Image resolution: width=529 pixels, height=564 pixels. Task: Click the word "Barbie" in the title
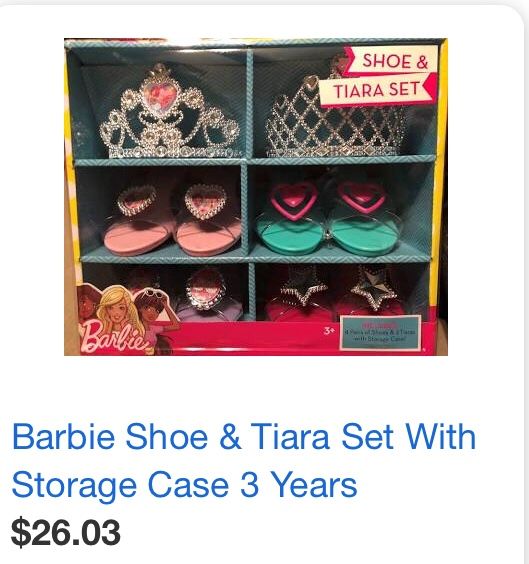pos(63,436)
